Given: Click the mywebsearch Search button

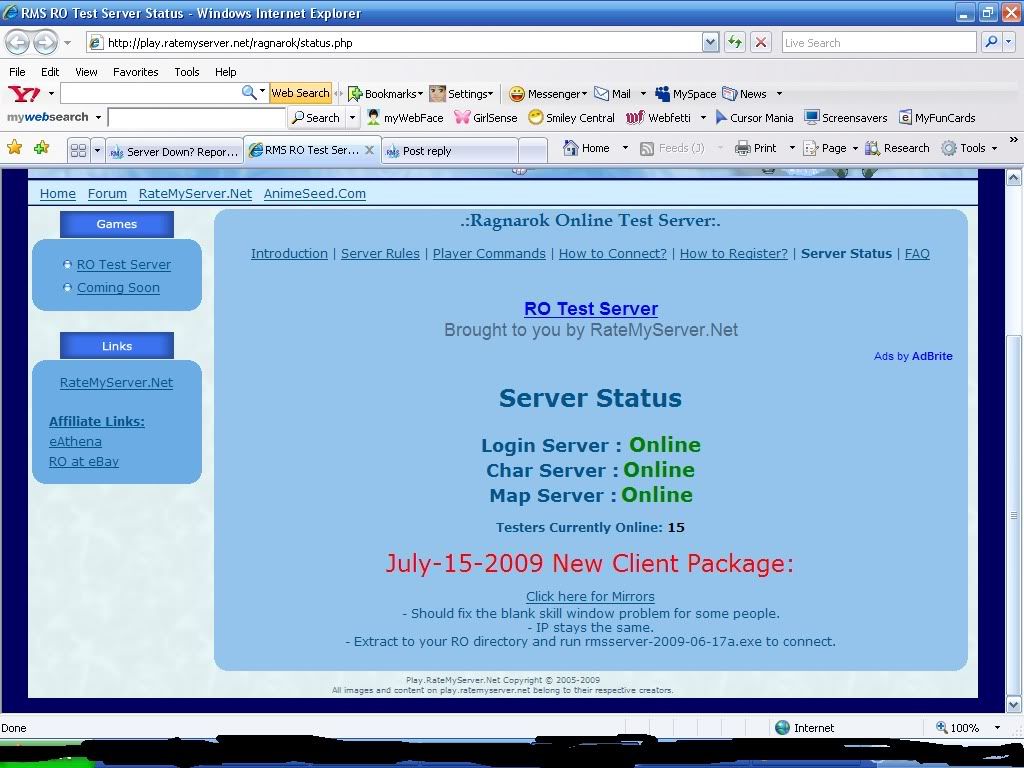Looking at the screenshot, I should [x=316, y=118].
